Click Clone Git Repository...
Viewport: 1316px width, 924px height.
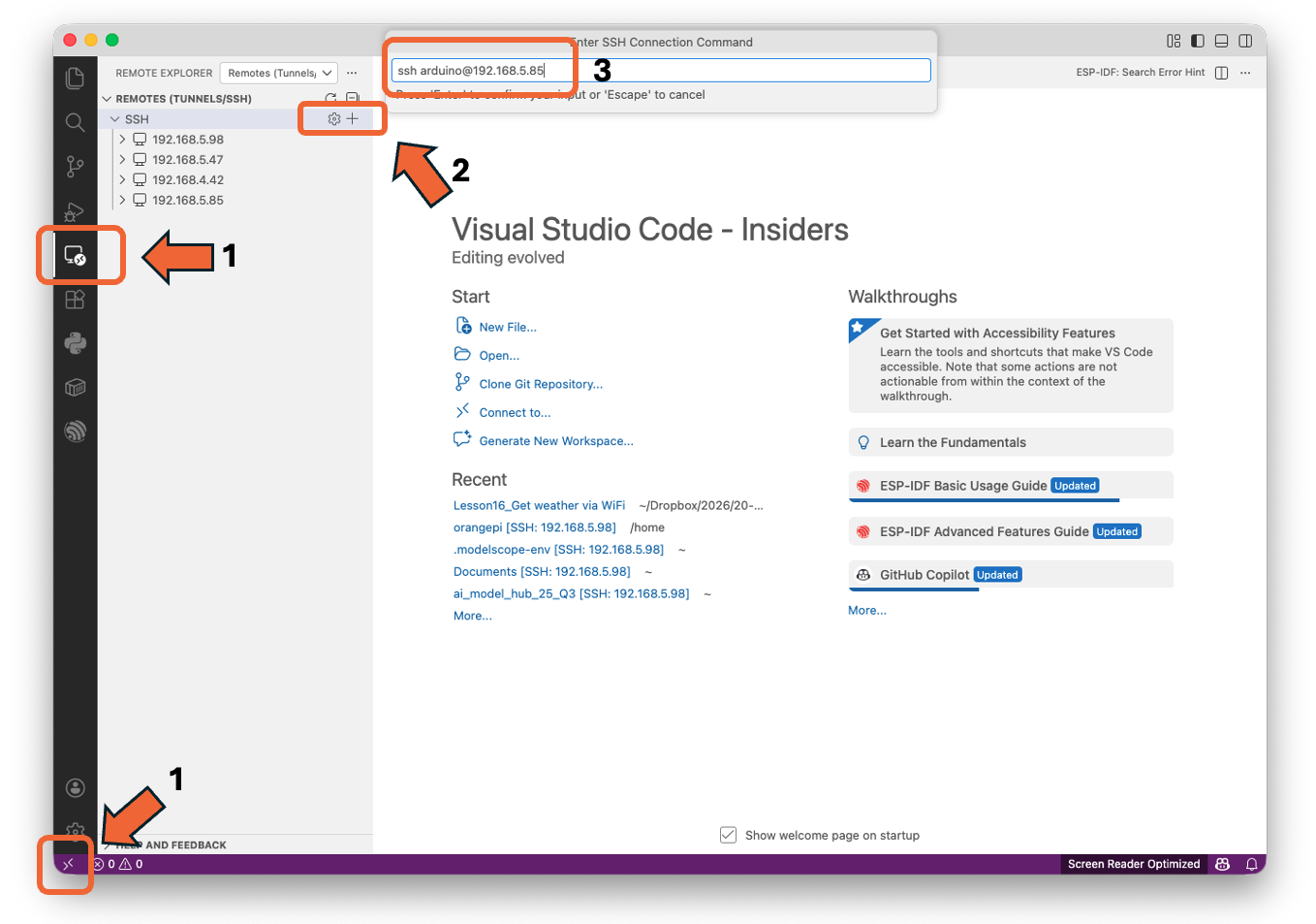click(x=541, y=384)
